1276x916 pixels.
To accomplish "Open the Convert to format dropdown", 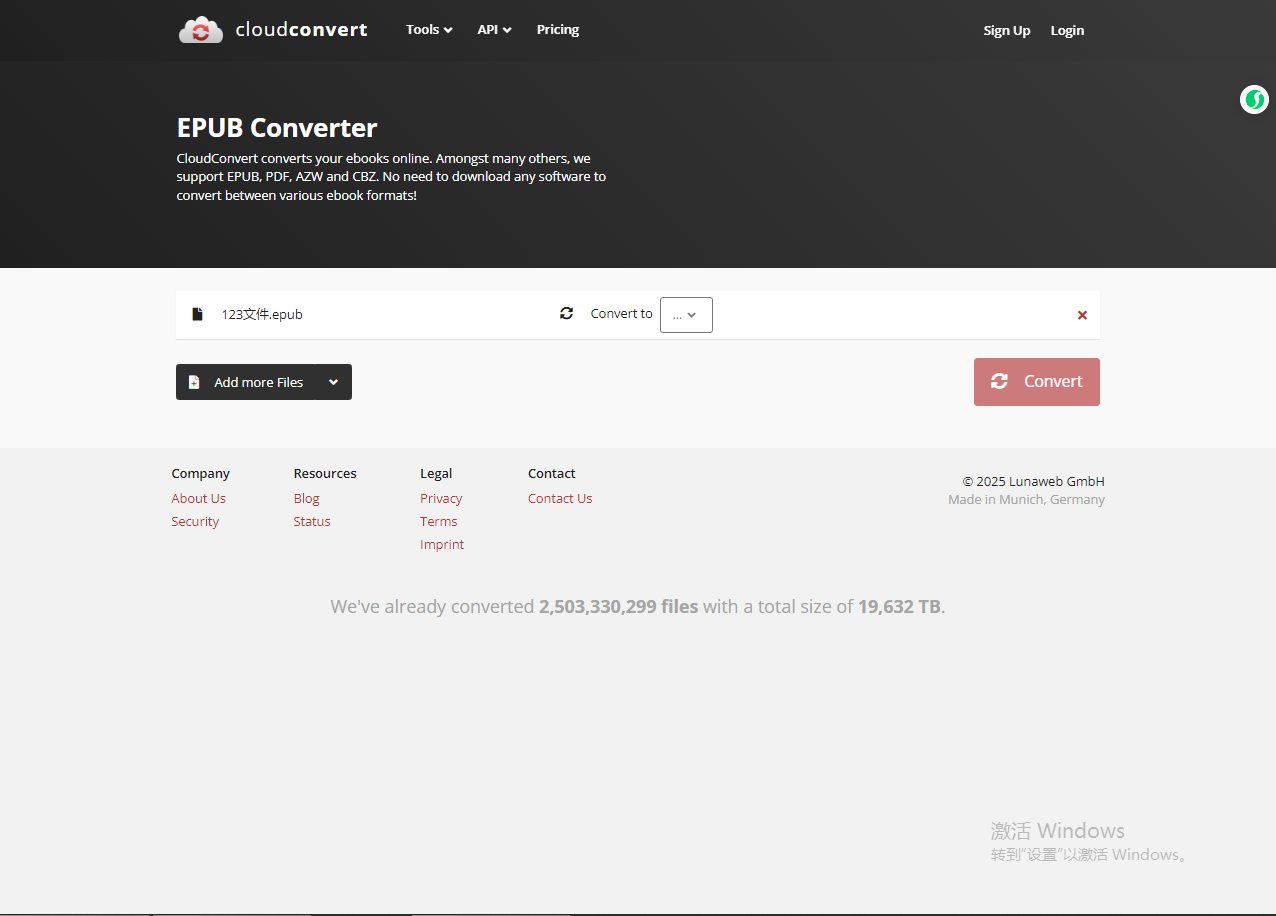I will pos(686,315).
